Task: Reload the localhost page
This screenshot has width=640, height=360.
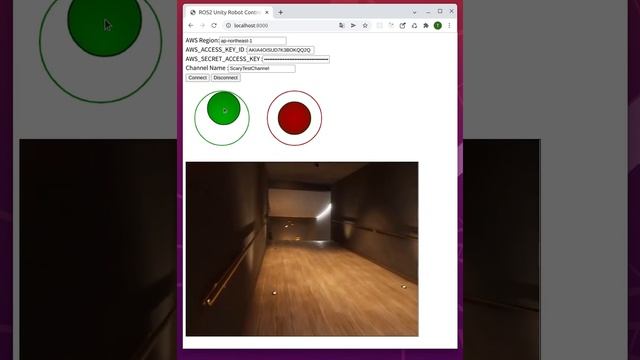Action: (214, 25)
